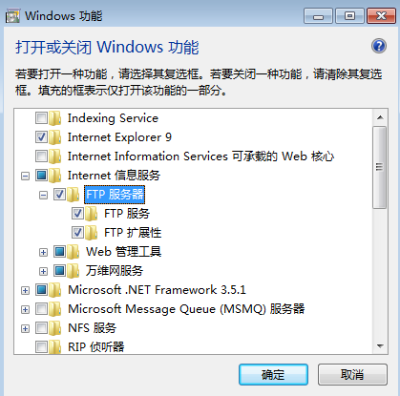
Task: Collapse the FTP 服务器 node
Action: tap(43, 195)
